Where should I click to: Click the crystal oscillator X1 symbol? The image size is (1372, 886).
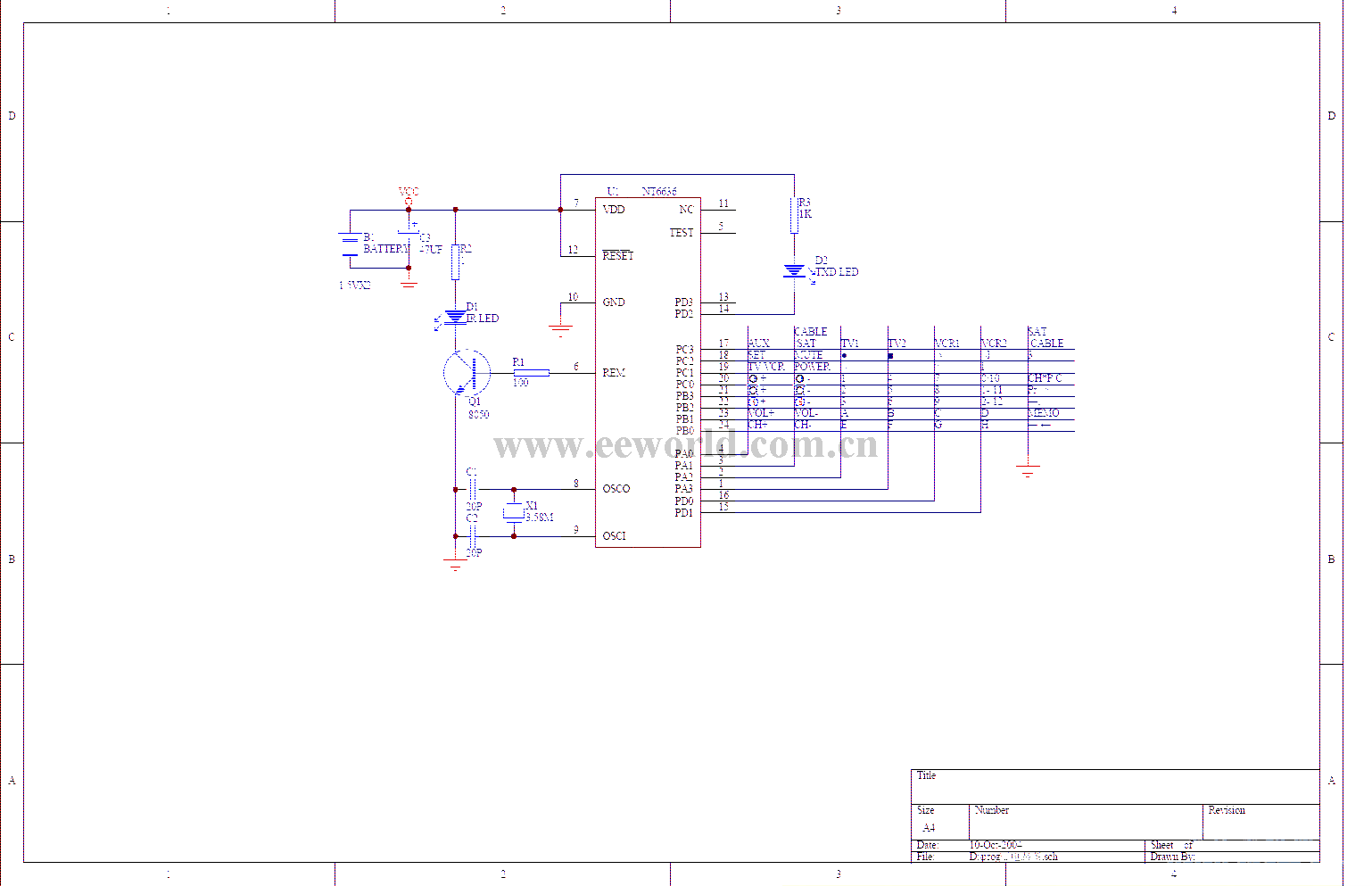click(514, 513)
